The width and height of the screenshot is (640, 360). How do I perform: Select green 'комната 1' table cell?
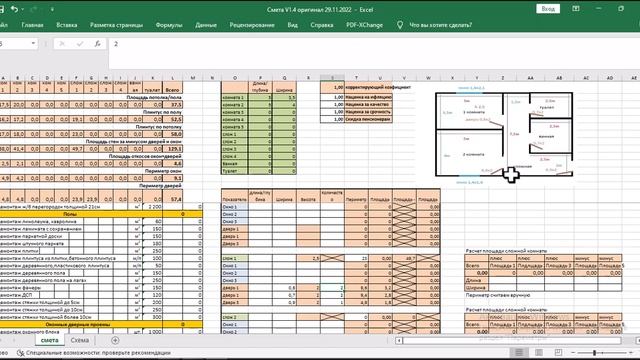pyautogui.click(x=235, y=98)
